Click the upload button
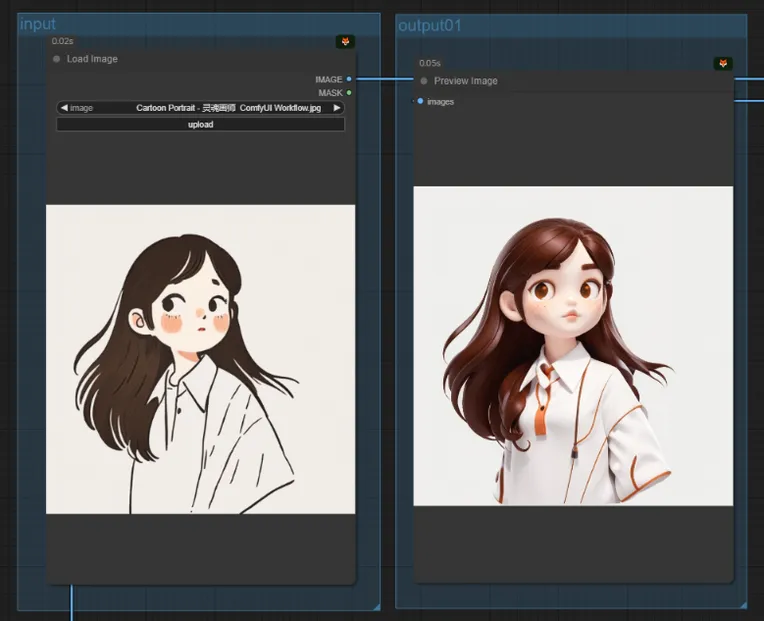 [200, 124]
